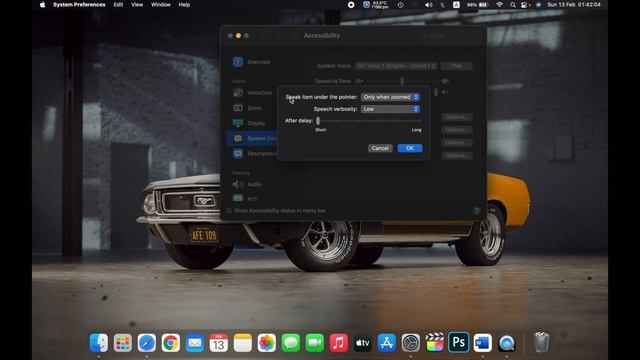Image resolution: width=640 pixels, height=360 pixels.
Task: Open Launchpad from the Dock
Action: tap(122, 343)
